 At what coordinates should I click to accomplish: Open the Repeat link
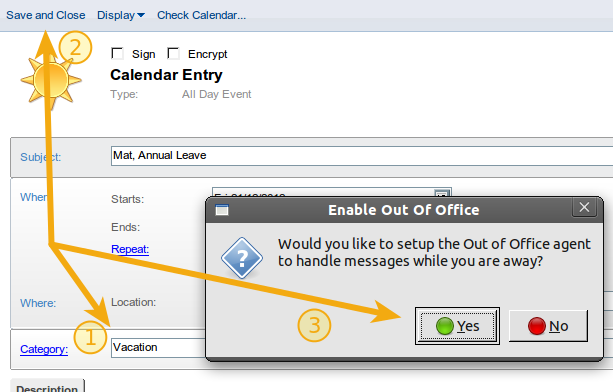(130, 249)
